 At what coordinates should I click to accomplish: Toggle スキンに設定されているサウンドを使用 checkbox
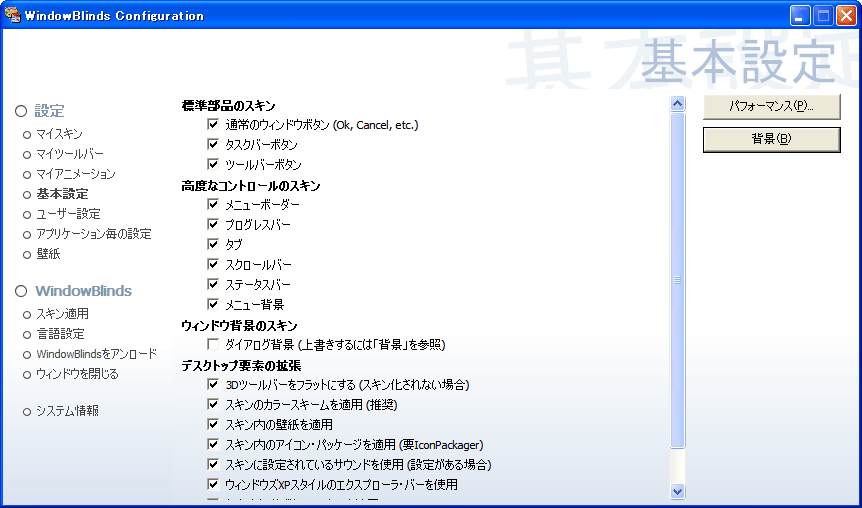[213, 464]
